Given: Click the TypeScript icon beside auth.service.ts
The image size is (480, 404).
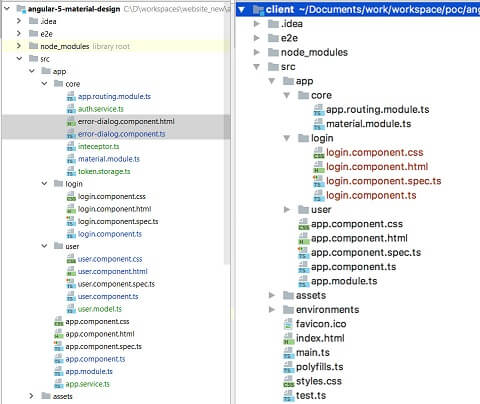Looking at the screenshot, I should [71, 109].
